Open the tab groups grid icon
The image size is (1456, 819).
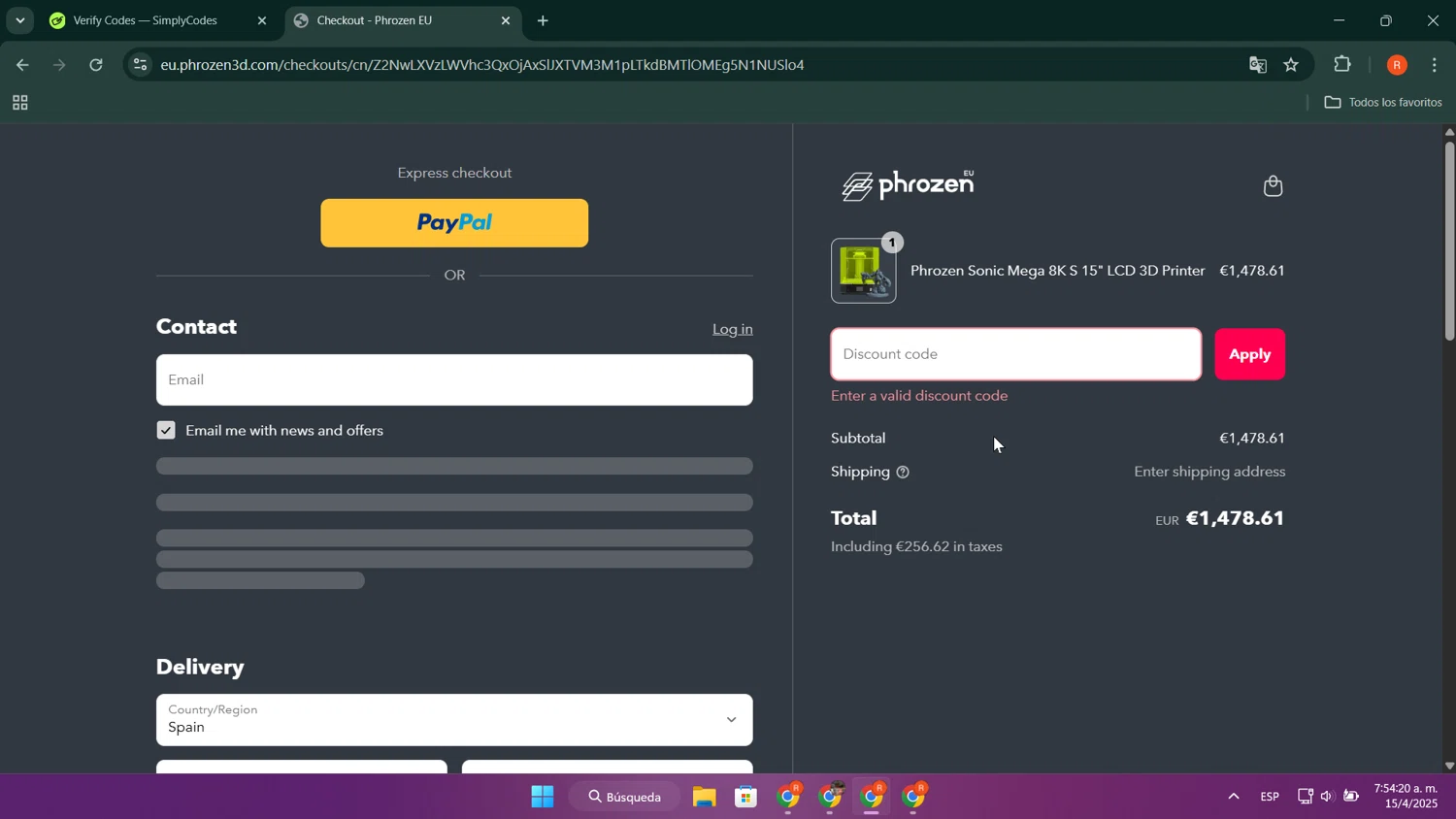(19, 103)
